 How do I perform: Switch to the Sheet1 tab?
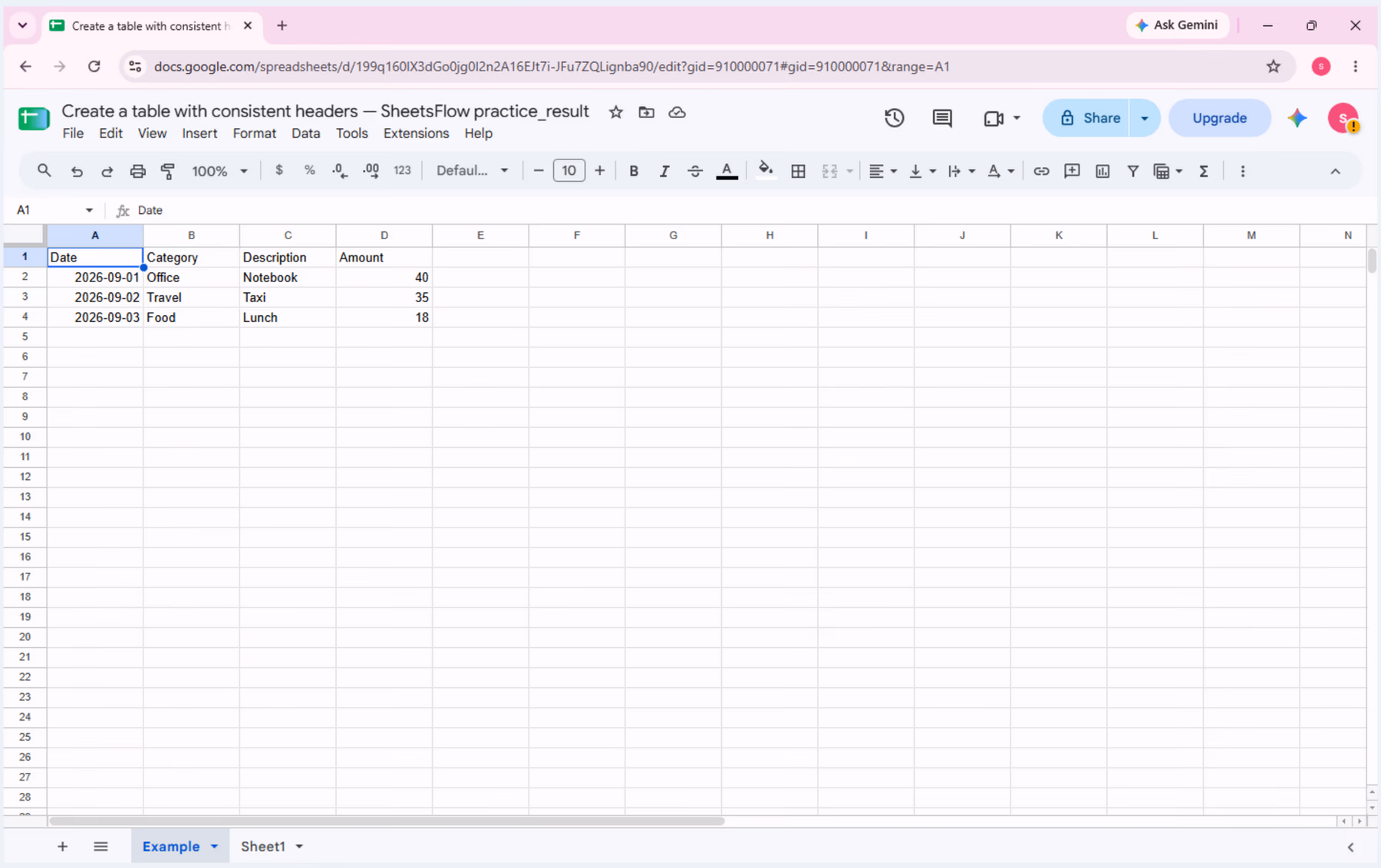tap(263, 847)
